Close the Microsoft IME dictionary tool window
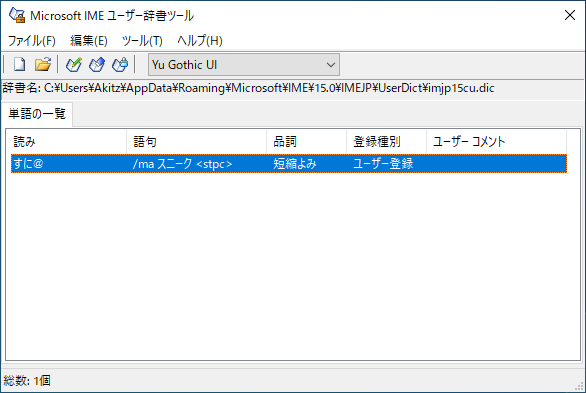Screen dimensions: 586x393 pos(570,15)
